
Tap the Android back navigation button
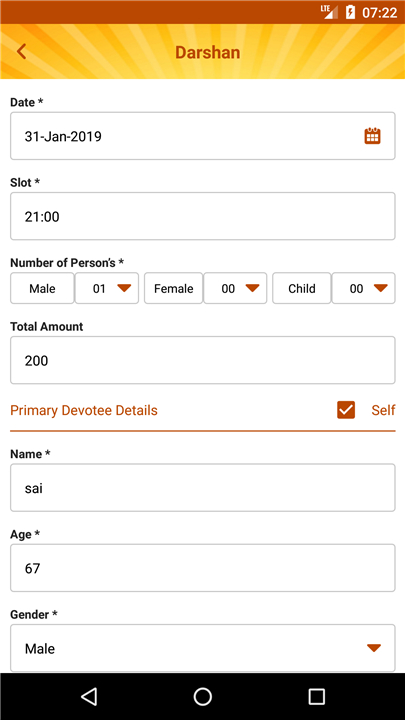[89, 696]
